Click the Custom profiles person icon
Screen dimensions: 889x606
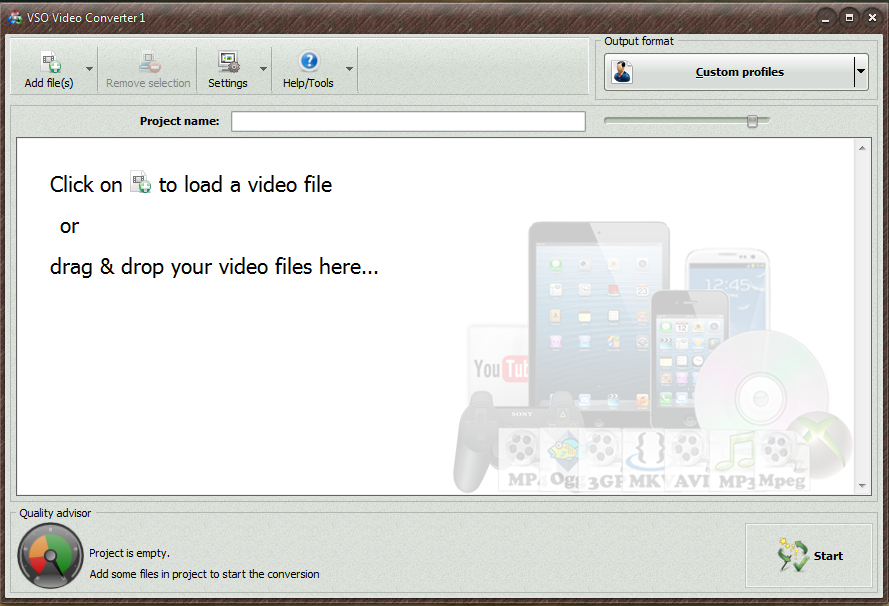click(622, 72)
